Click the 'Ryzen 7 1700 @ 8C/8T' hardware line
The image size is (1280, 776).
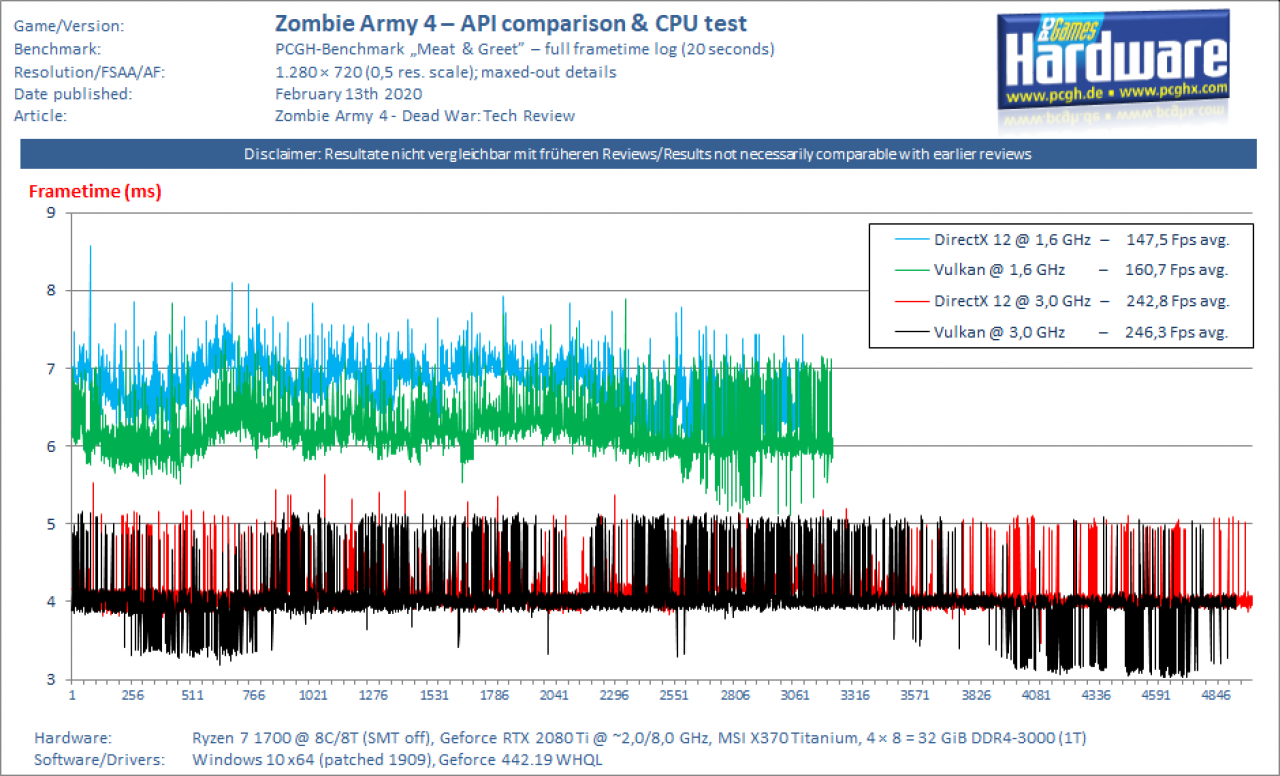640,739
